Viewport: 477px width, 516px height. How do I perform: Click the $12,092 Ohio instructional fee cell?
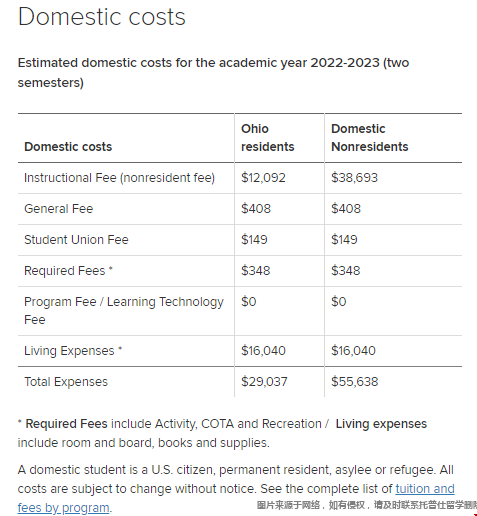coord(263,178)
